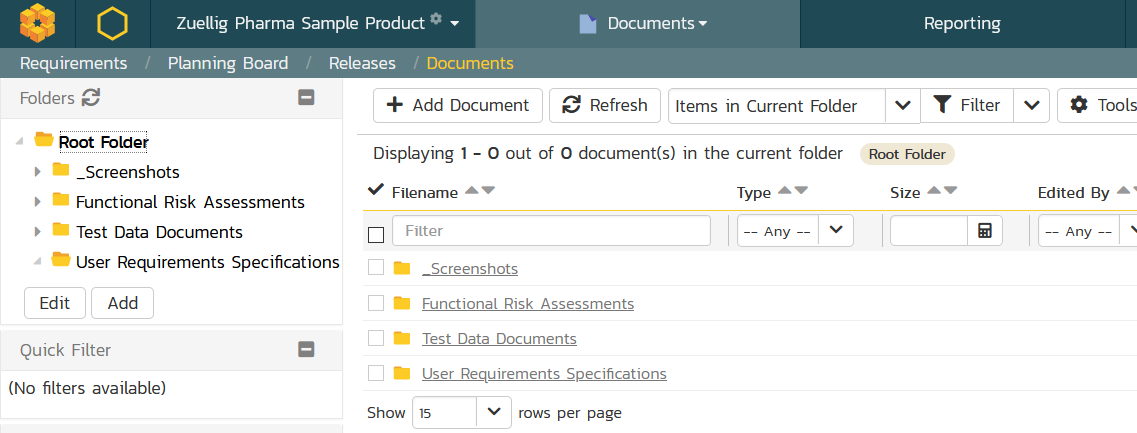The height and width of the screenshot is (433, 1137).
Task: Click the yellow hexagon workspace icon
Action: point(112,23)
